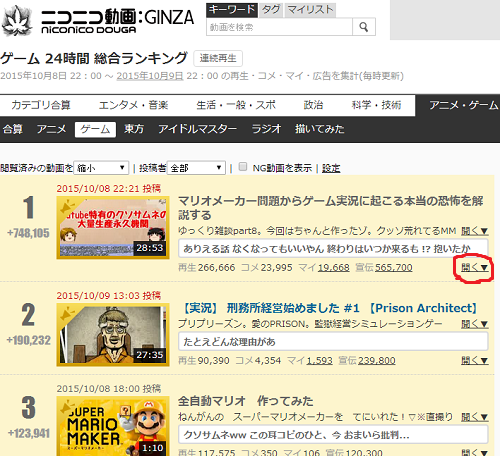This screenshot has width=500, height=456.
Task: Select the マイリスト search tab
Action: (x=310, y=10)
